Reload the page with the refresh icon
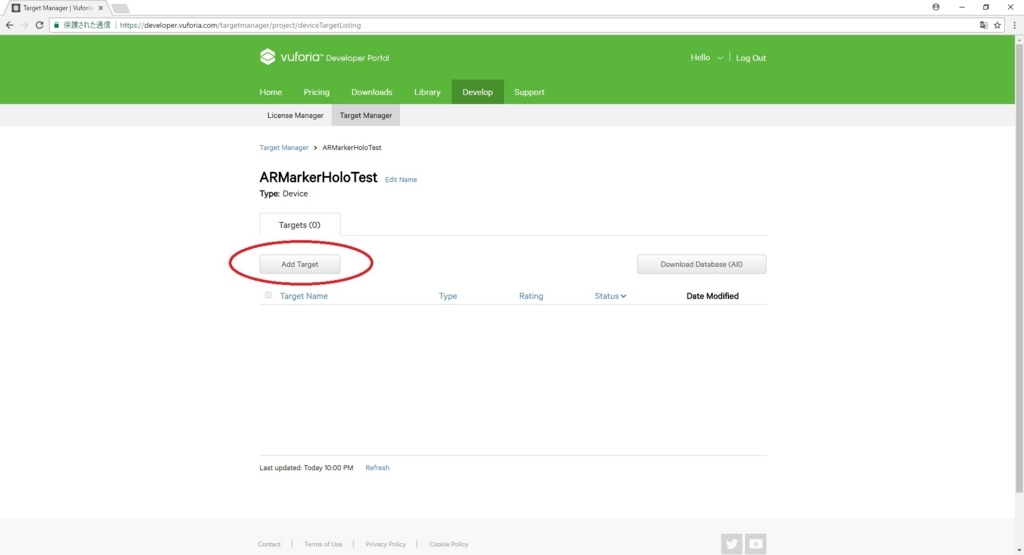Screen dimensions: 1024x555 [39, 25]
